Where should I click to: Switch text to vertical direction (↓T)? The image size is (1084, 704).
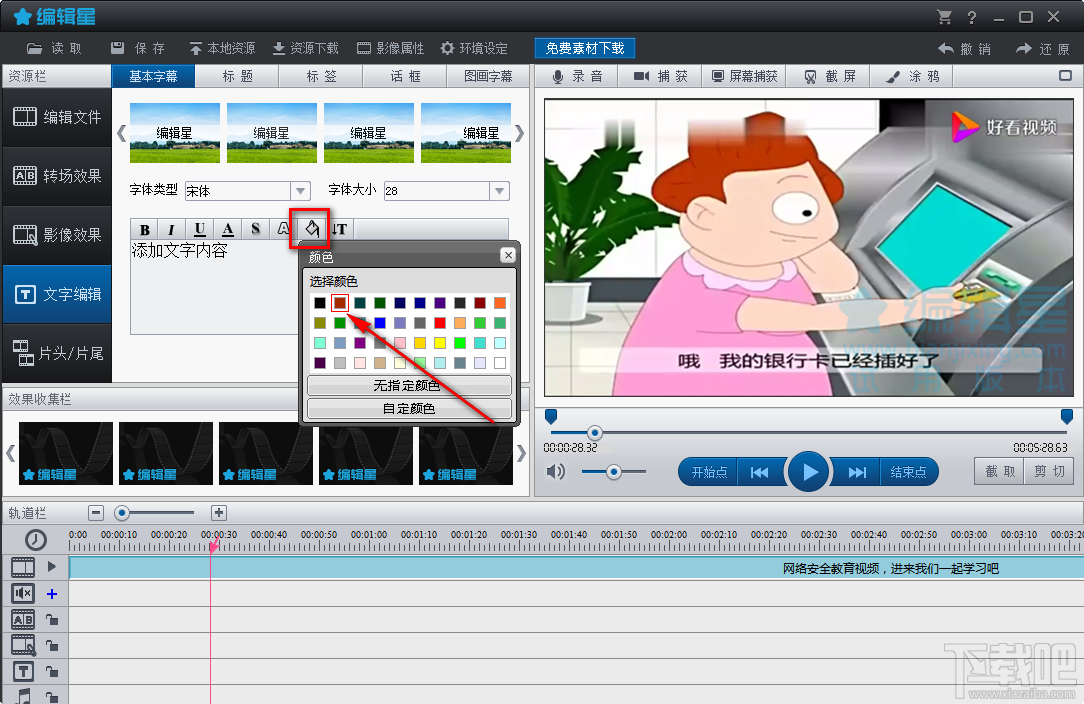pos(339,229)
